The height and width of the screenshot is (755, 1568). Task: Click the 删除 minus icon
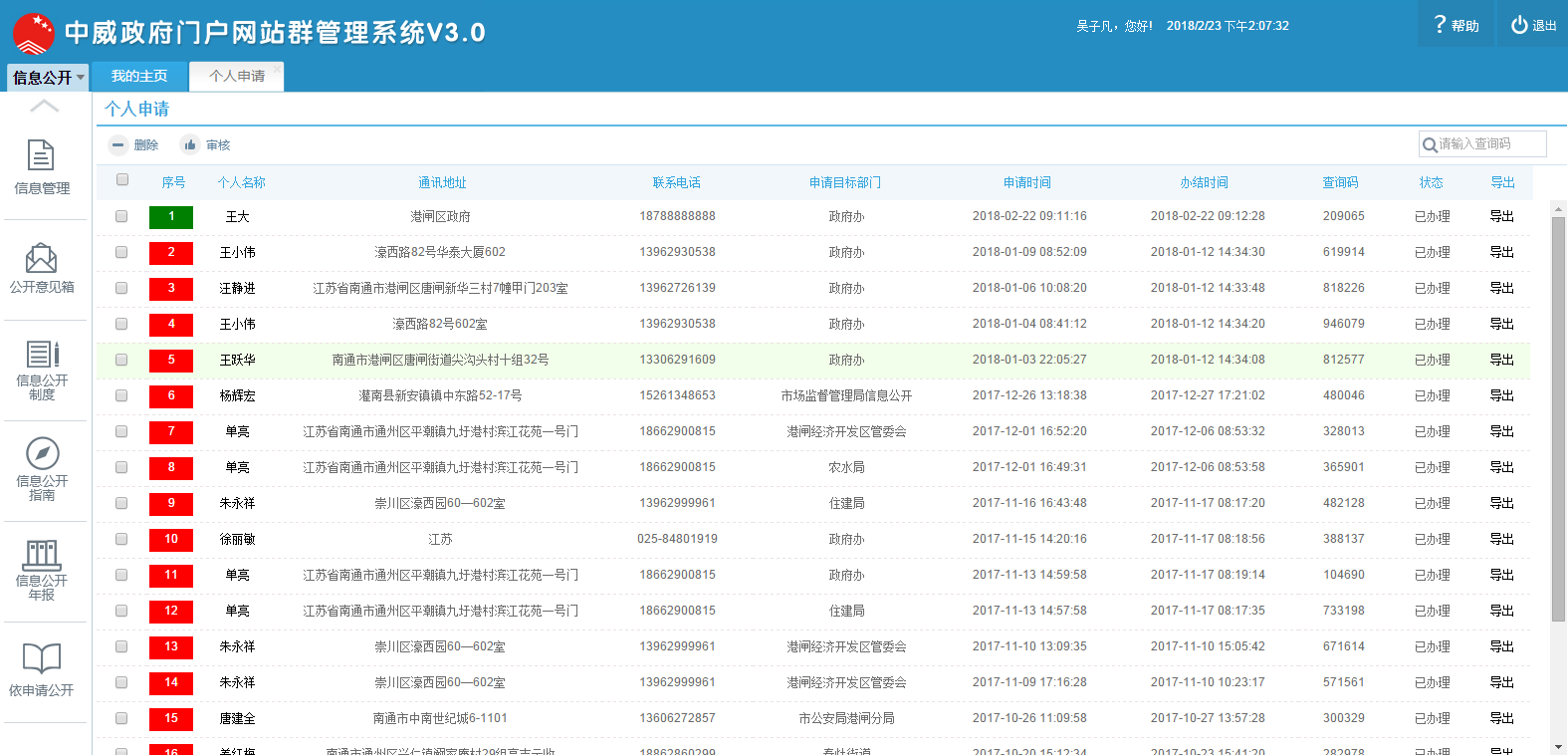coord(118,144)
